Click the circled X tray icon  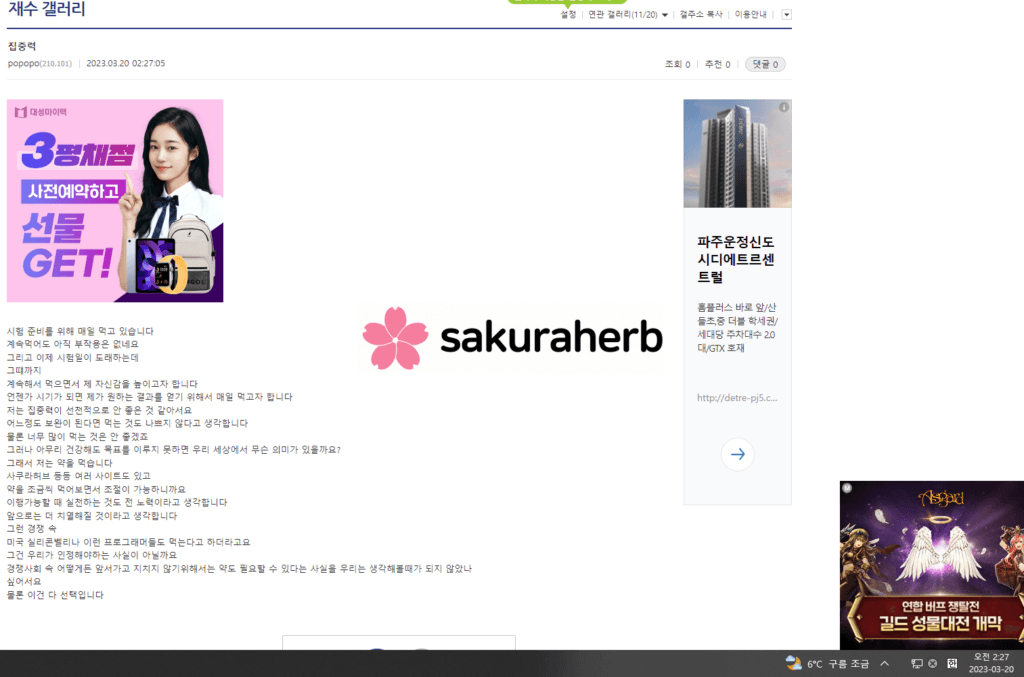(933, 663)
